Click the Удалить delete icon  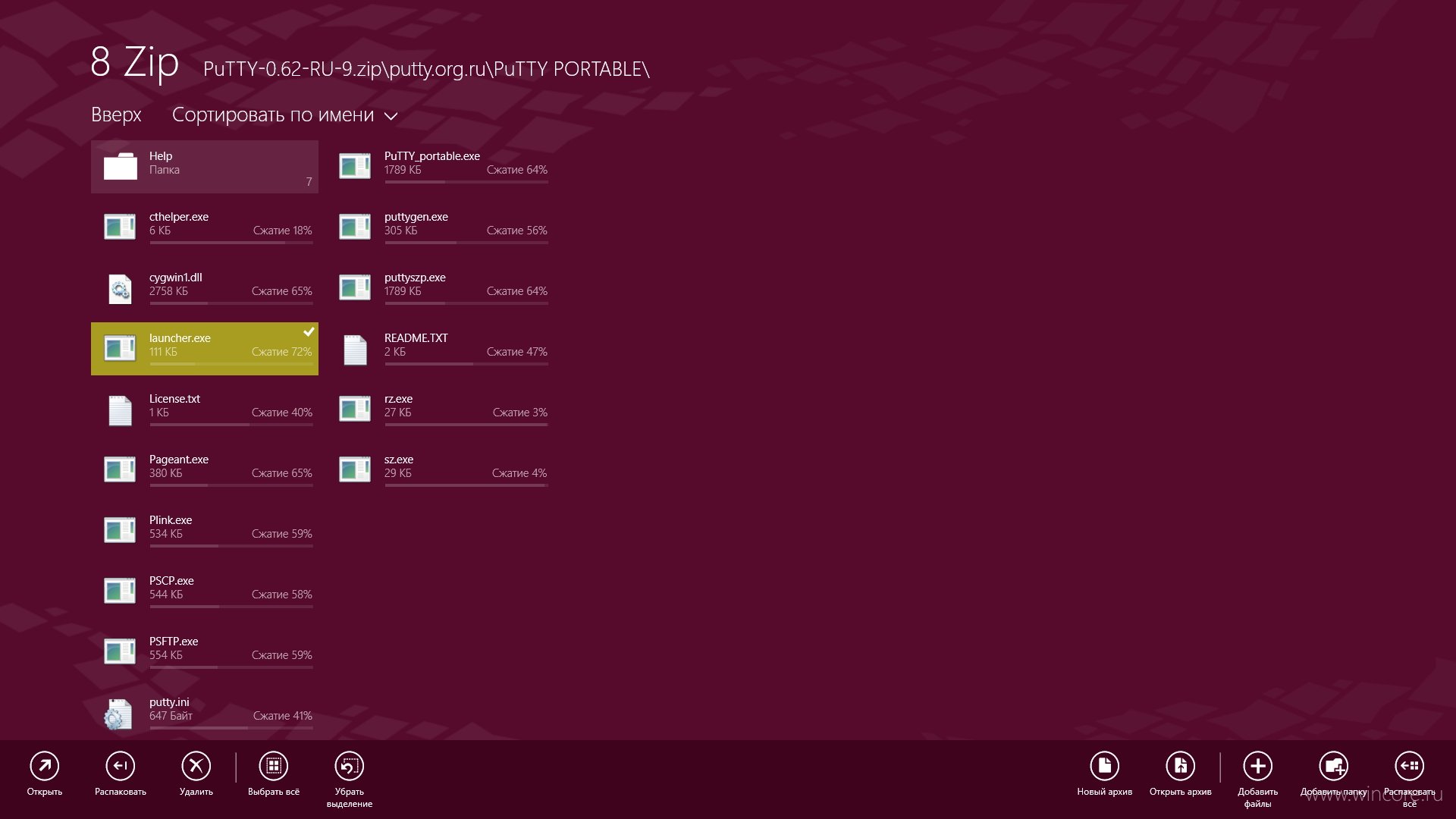pos(196,766)
